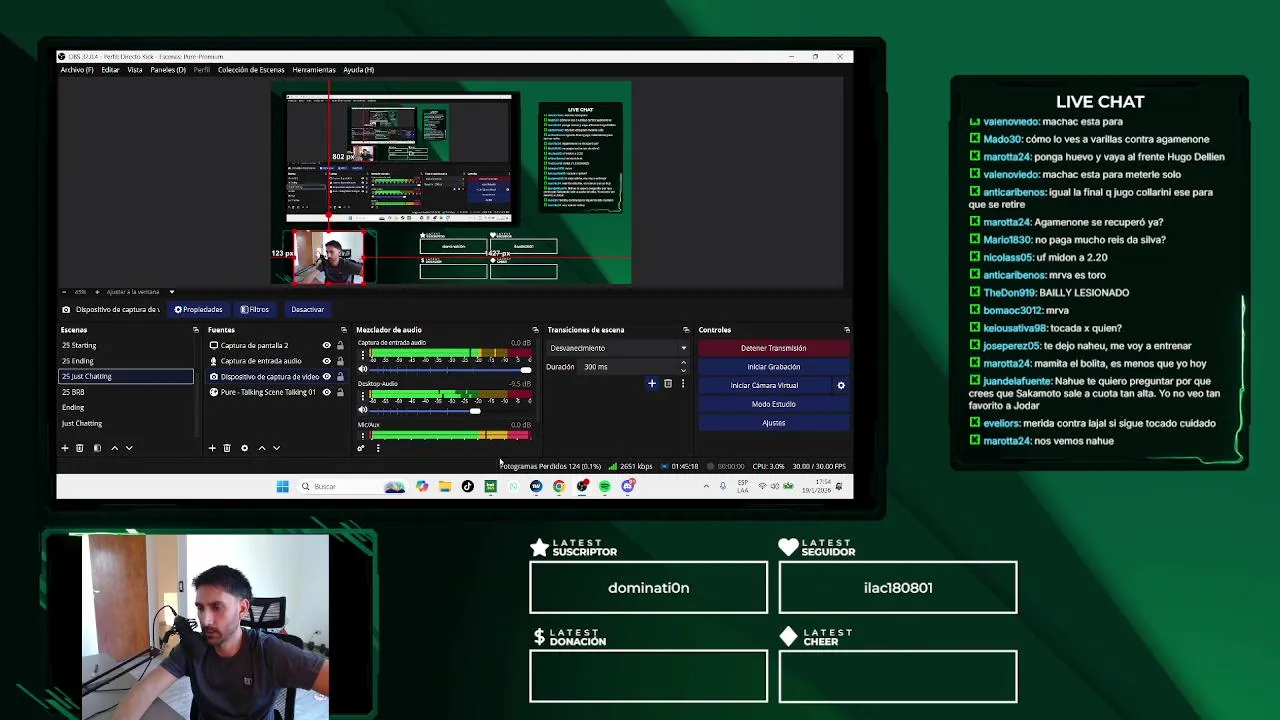Image resolution: width=1280 pixels, height=720 pixels.
Task: Open the Vista menu
Action: pyautogui.click(x=135, y=70)
